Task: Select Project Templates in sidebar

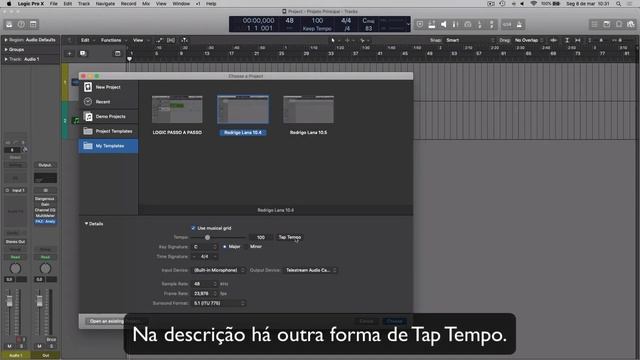Action: pos(108,131)
